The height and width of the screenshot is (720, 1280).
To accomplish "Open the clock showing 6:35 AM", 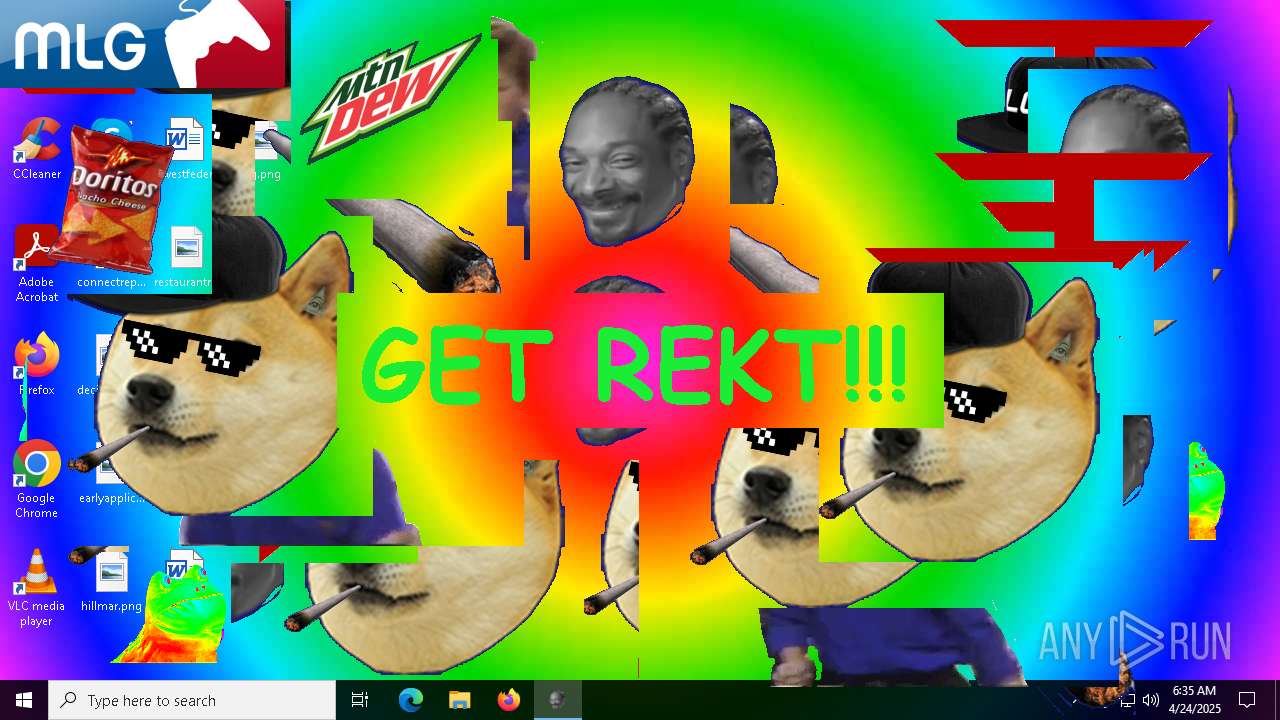I will [x=1195, y=700].
